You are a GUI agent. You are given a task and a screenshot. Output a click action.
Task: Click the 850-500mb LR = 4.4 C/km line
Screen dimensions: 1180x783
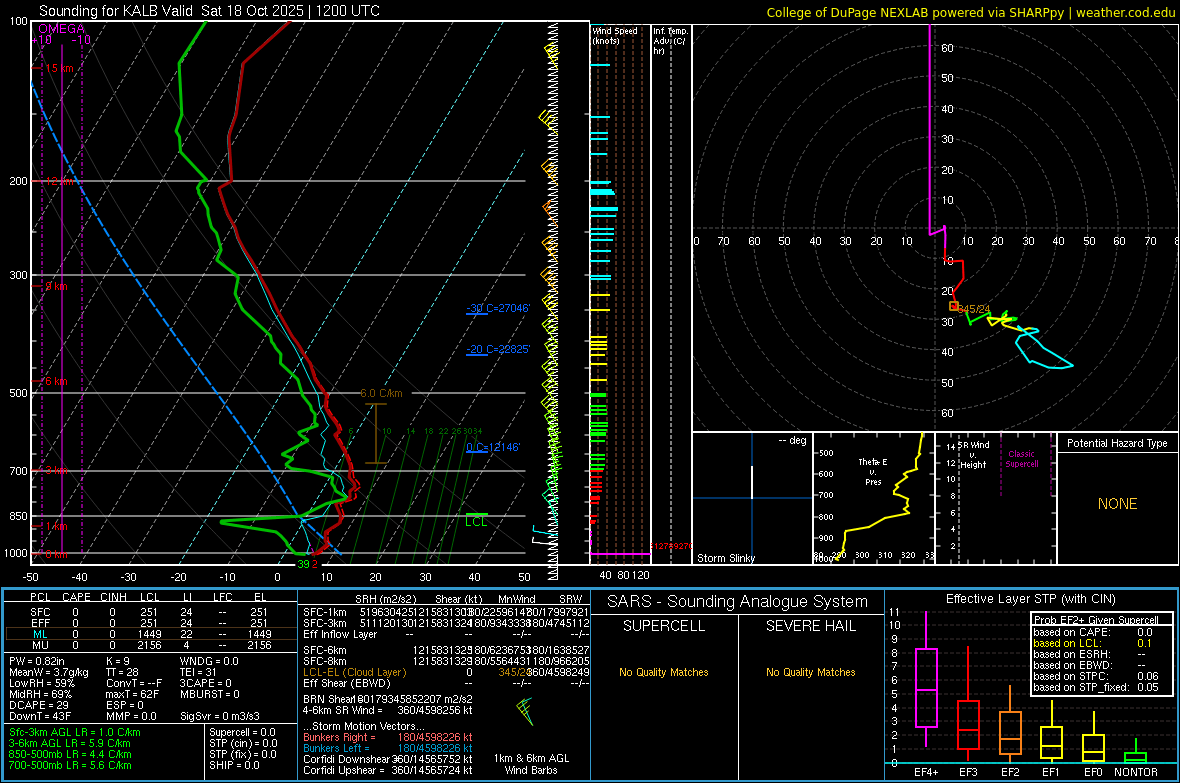70,754
